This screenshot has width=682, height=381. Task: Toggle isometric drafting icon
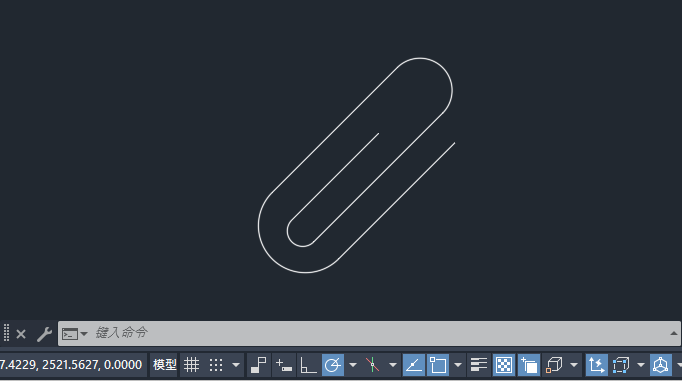click(x=373, y=365)
